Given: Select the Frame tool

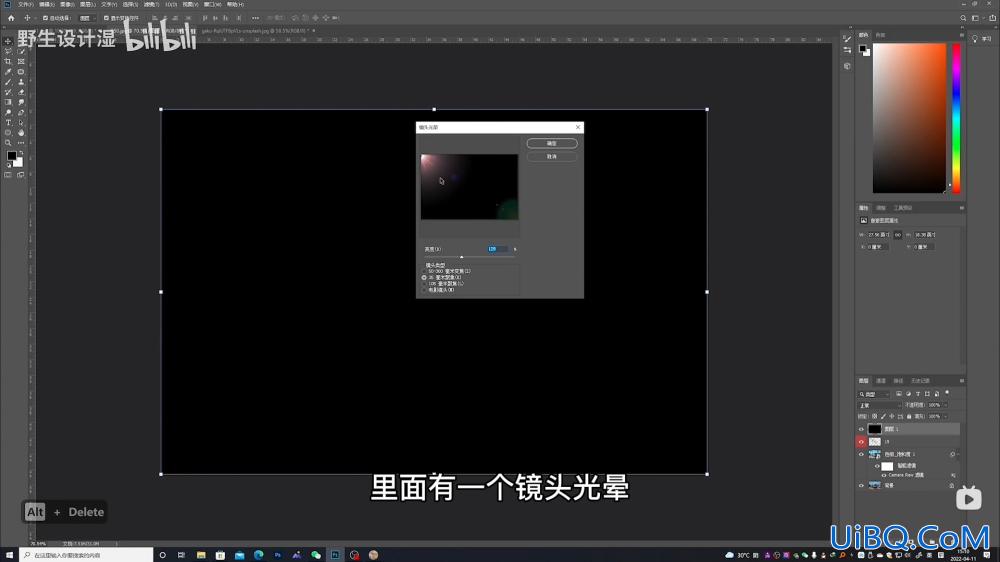Looking at the screenshot, I should click(21, 61).
